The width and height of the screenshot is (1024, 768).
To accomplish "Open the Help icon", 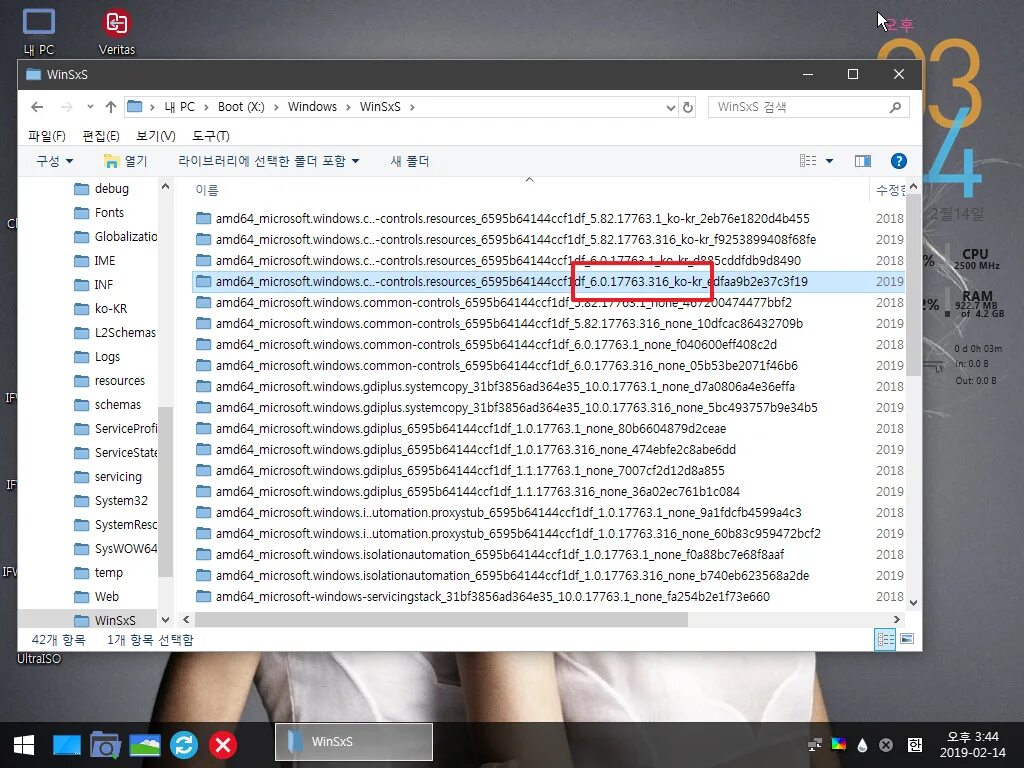I will (x=899, y=161).
